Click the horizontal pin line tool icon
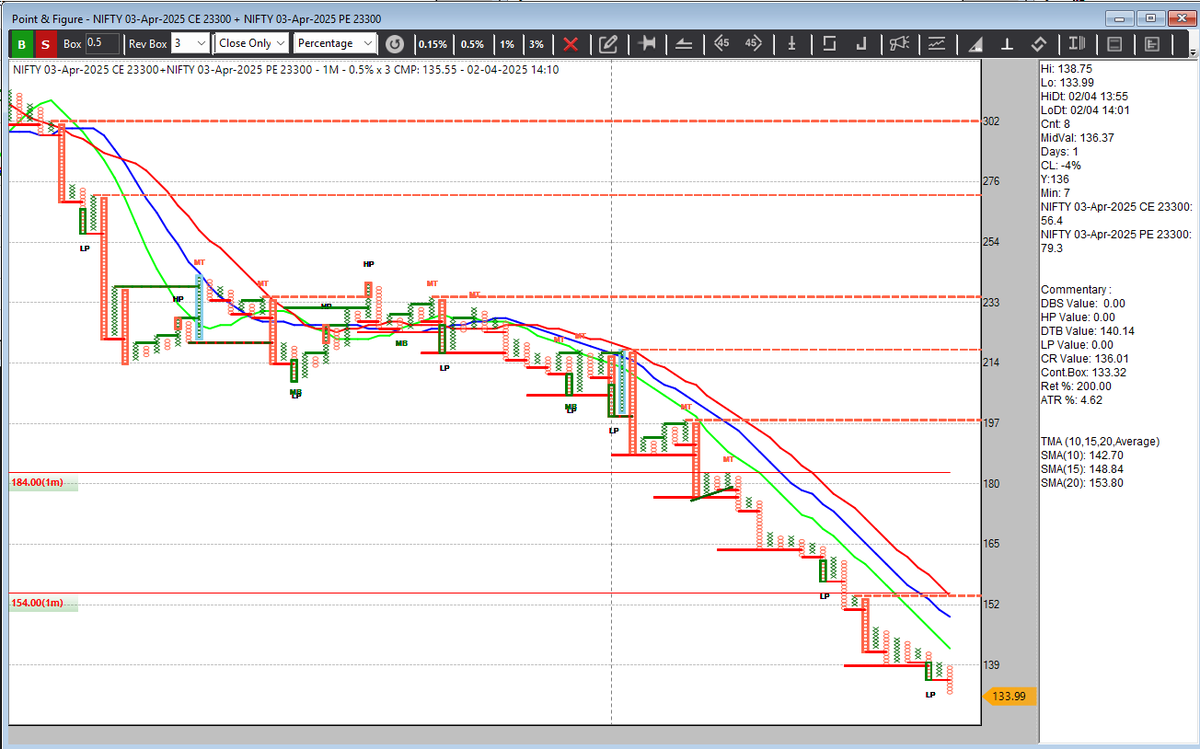This screenshot has width=1200, height=749. click(647, 44)
